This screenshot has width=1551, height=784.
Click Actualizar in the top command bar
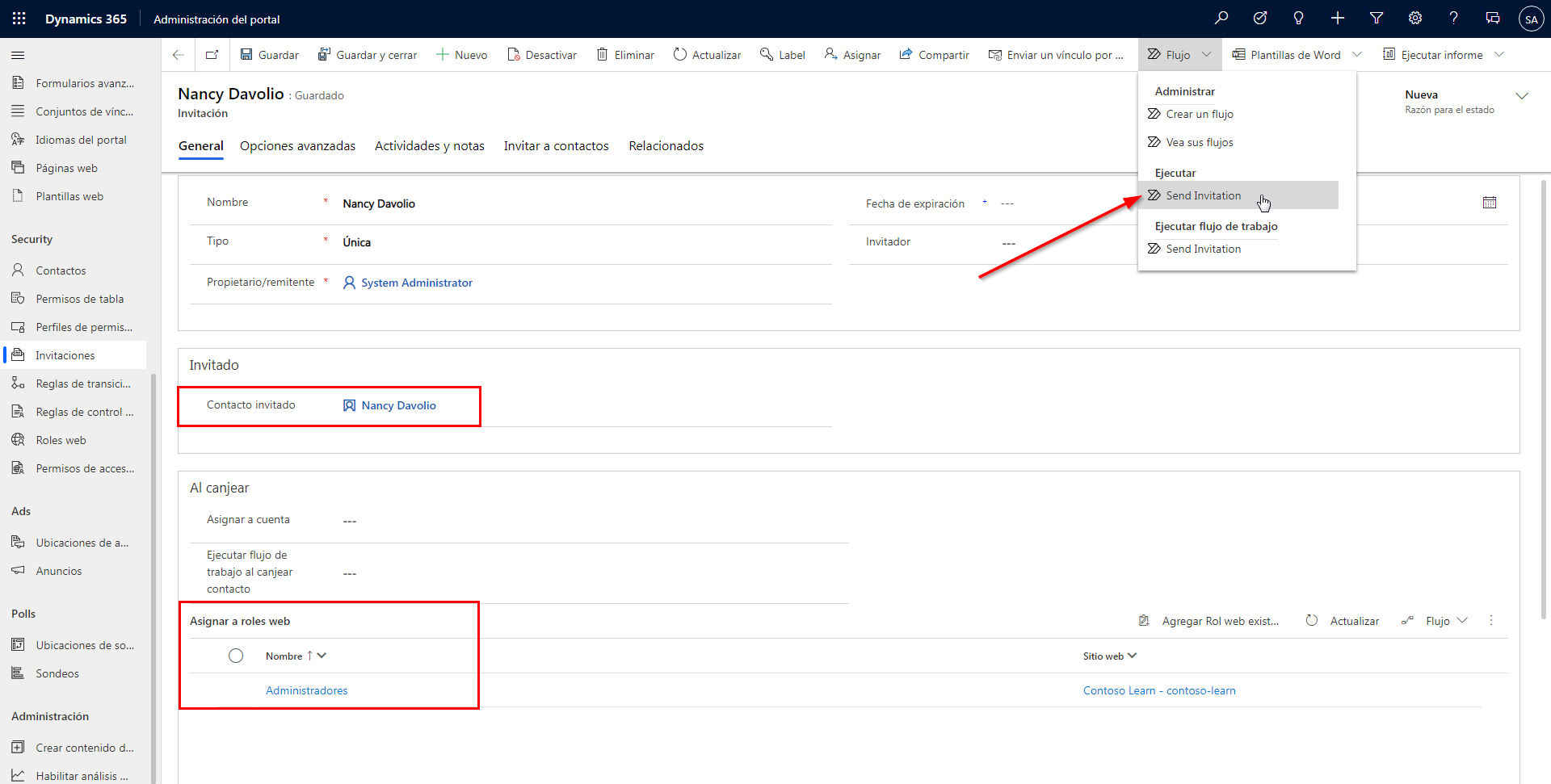(x=708, y=55)
